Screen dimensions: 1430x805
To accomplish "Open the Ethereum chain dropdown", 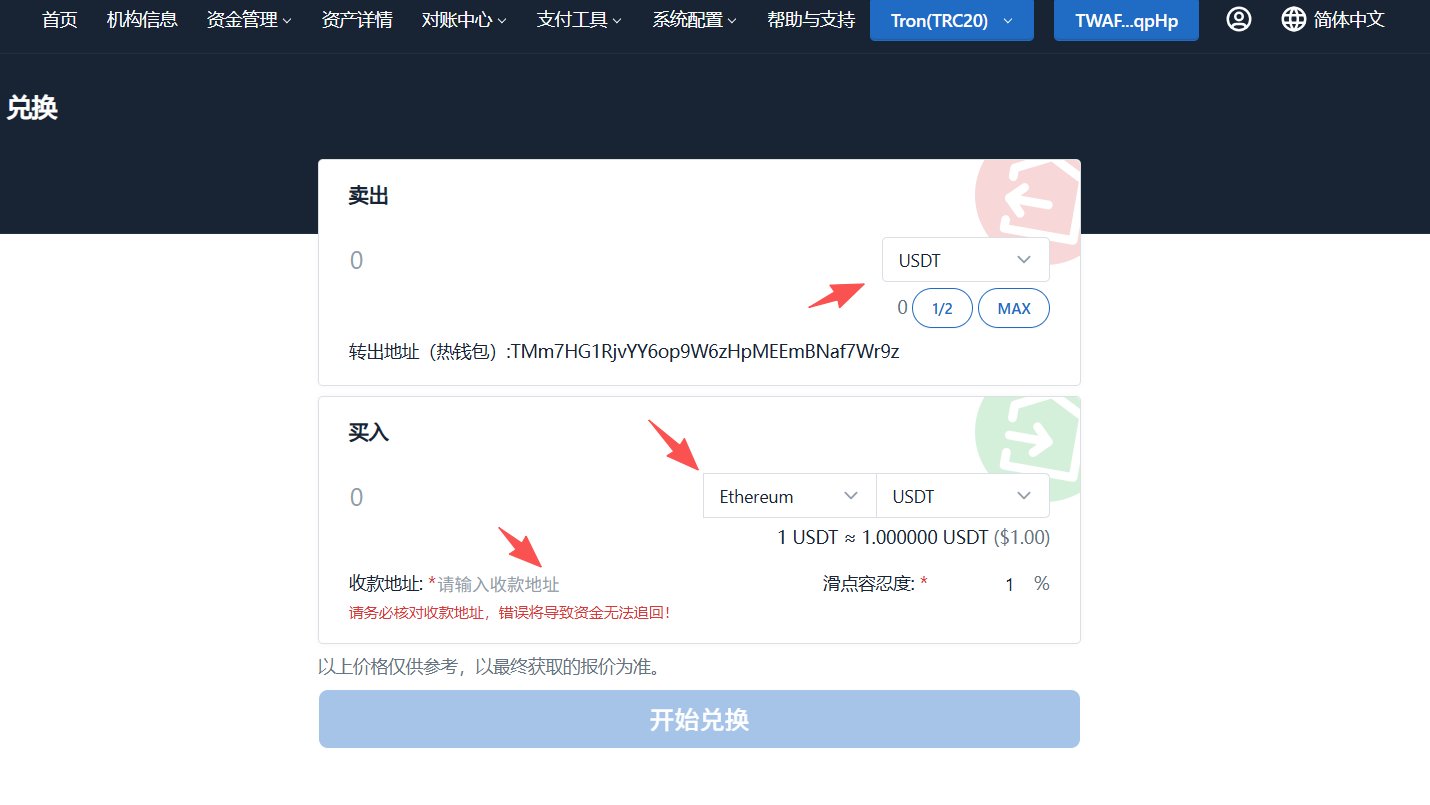I will point(788,495).
